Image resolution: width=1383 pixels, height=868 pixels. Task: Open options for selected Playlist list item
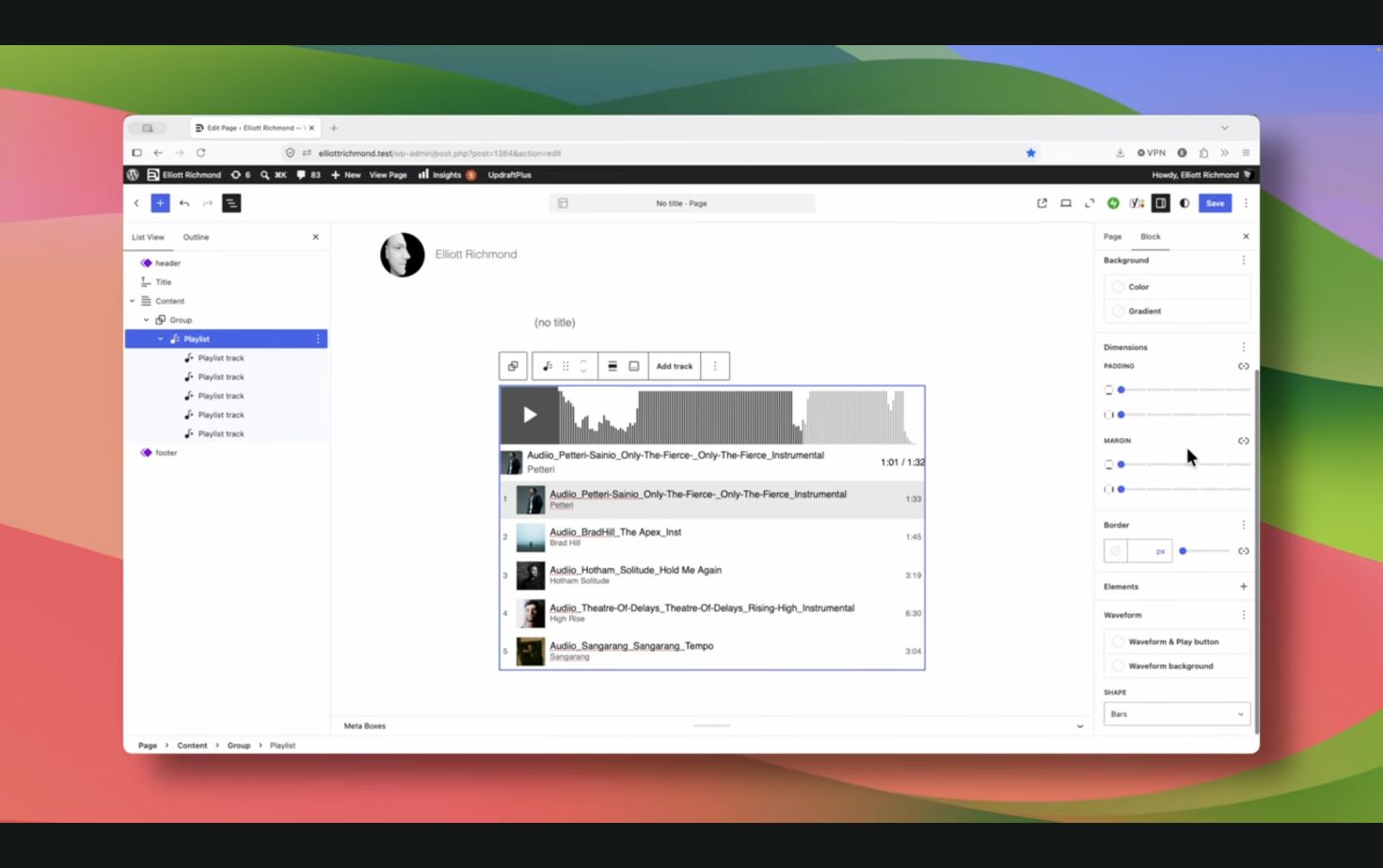point(318,339)
